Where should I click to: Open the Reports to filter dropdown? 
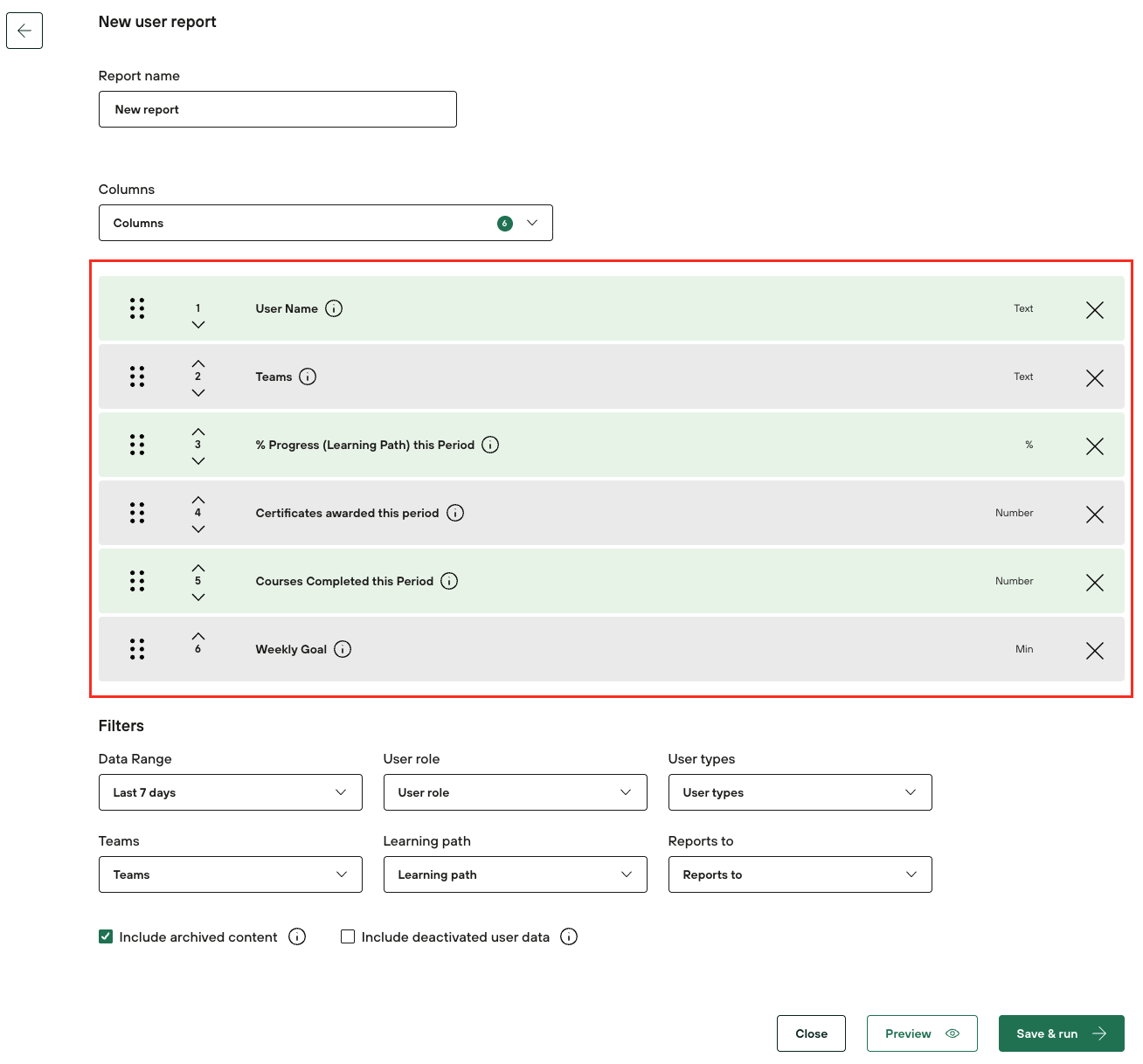[800, 874]
